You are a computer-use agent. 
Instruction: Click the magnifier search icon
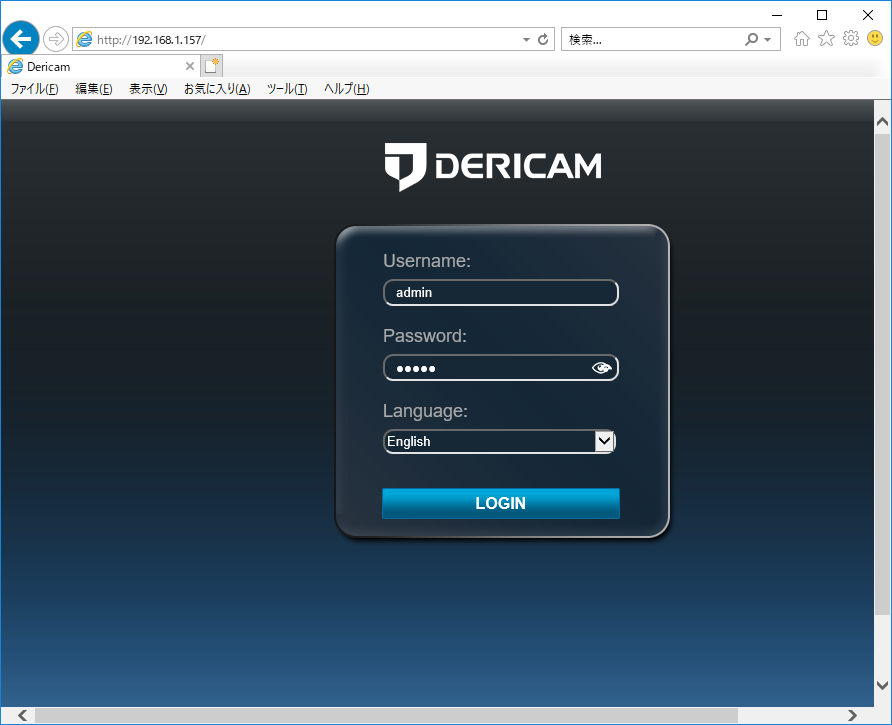point(751,39)
